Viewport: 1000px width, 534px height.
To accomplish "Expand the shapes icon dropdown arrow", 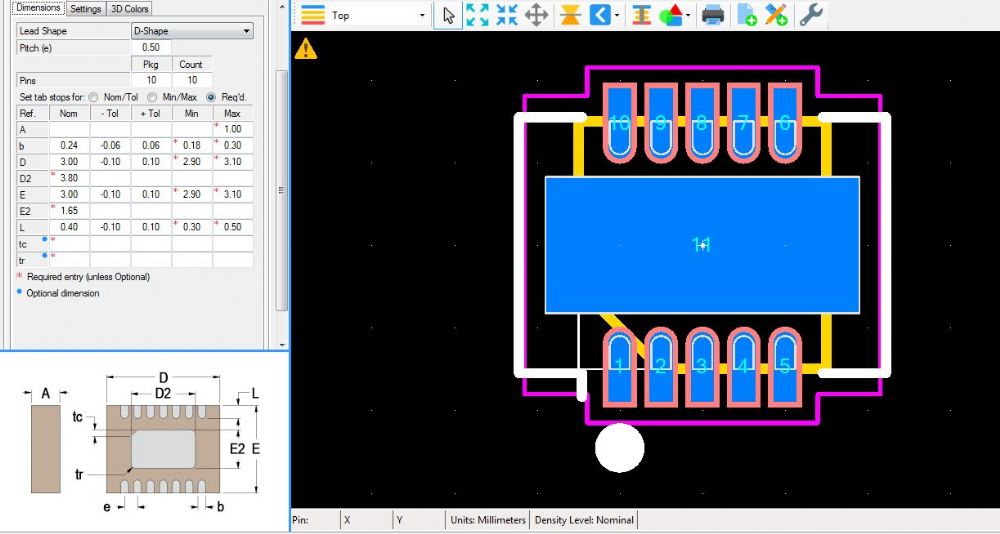I will coord(689,16).
